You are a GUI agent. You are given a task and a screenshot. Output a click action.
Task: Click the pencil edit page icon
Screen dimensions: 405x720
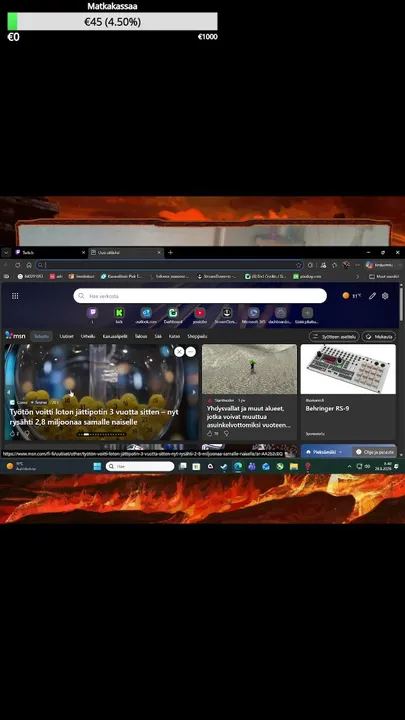click(372, 296)
